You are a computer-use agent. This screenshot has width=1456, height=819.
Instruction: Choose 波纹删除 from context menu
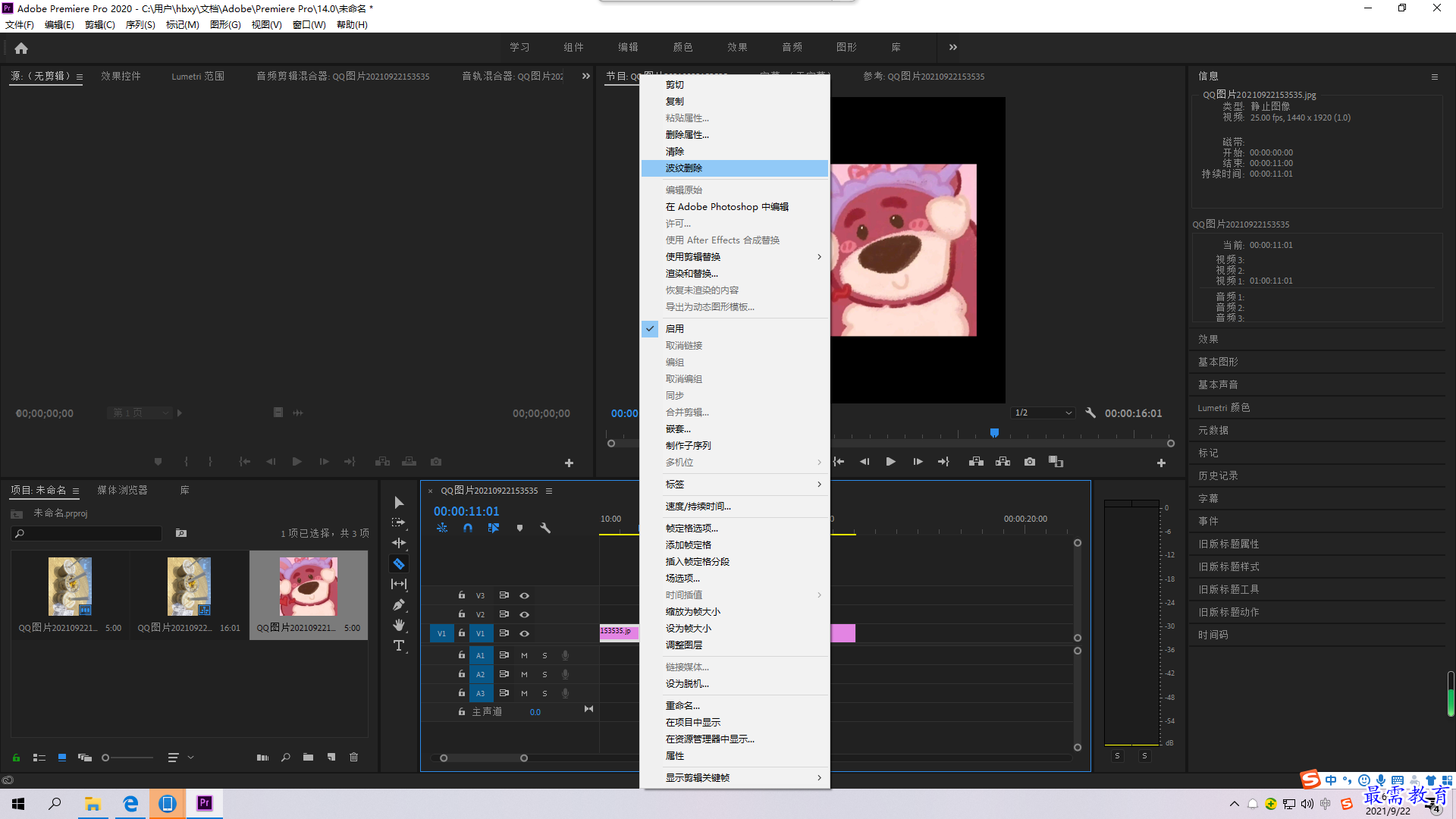coord(734,168)
